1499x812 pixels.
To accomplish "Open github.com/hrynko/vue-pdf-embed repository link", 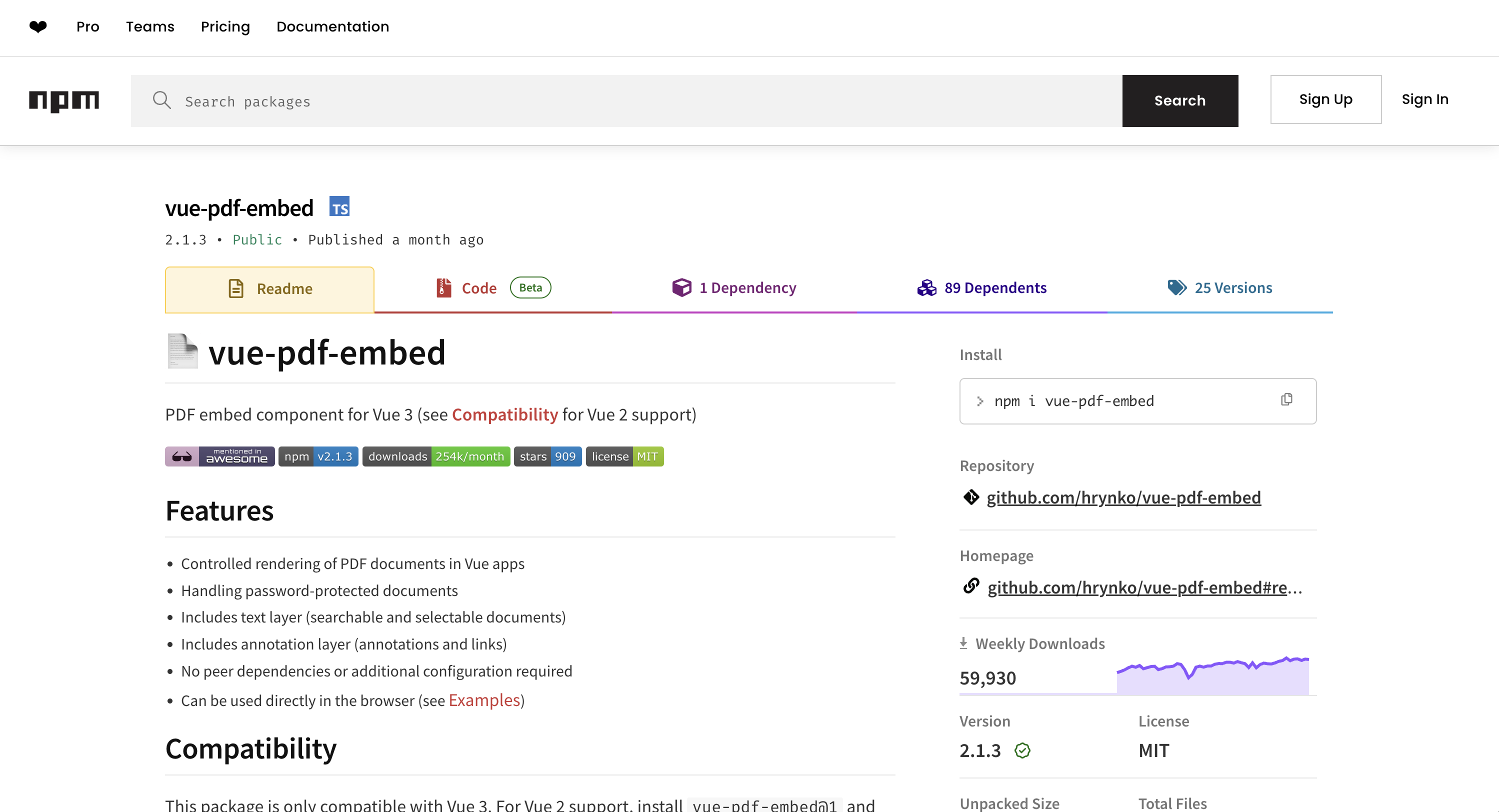I will [1123, 497].
